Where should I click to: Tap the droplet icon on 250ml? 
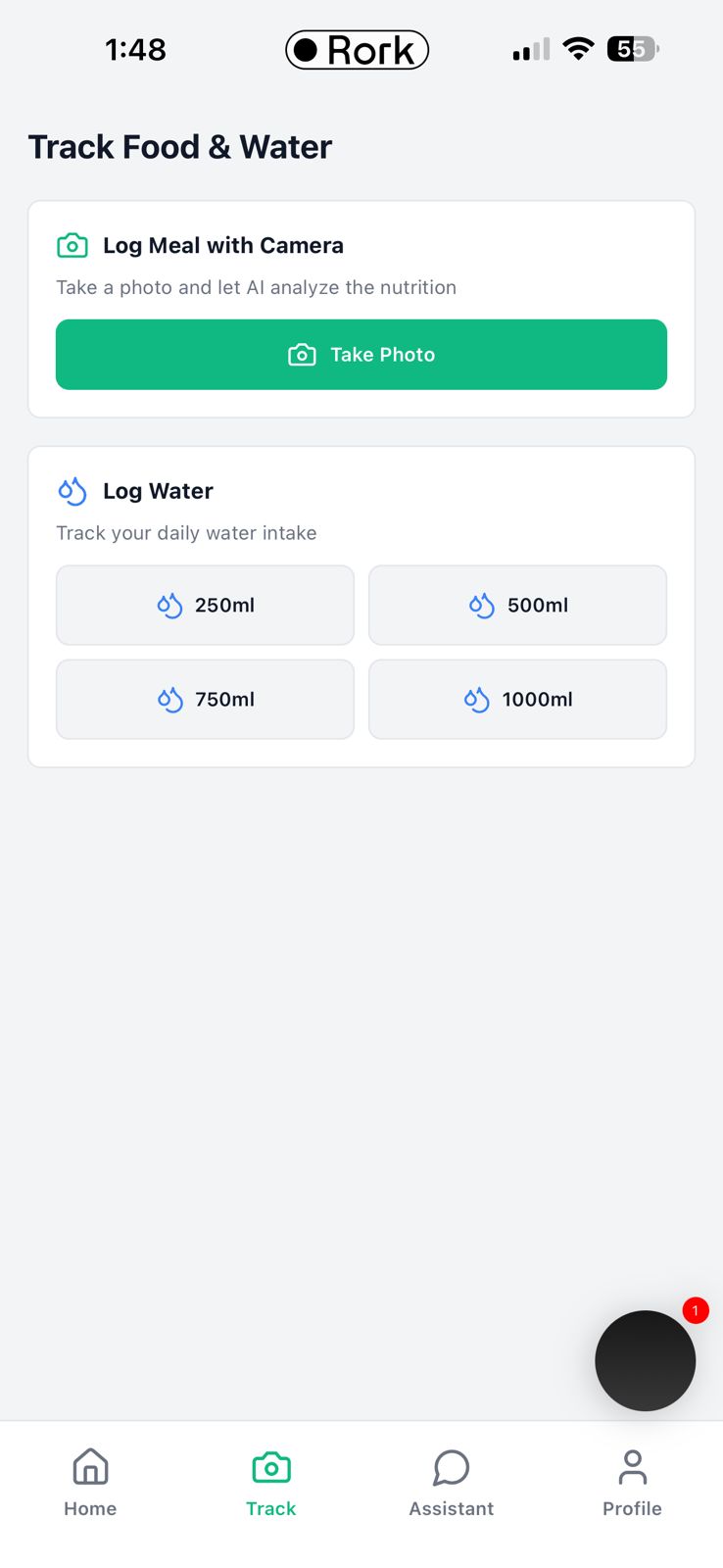tap(169, 606)
